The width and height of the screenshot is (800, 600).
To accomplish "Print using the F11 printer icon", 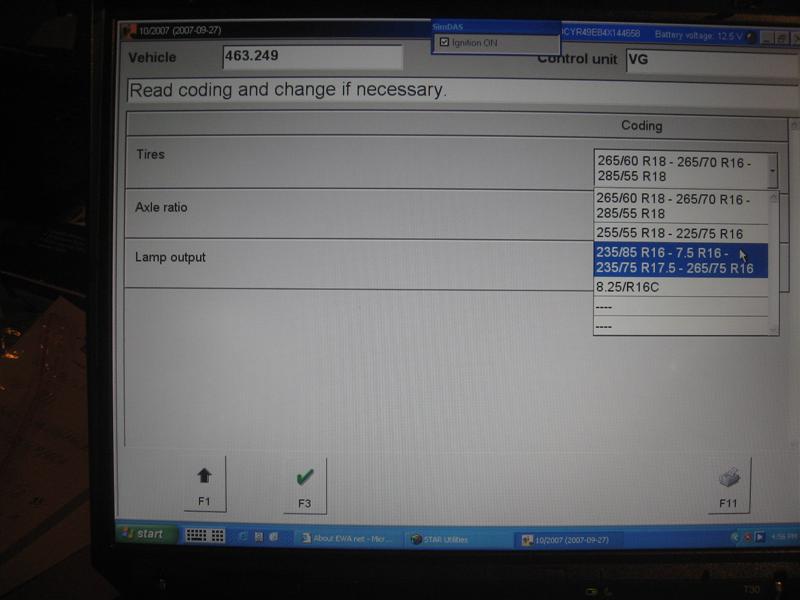I will point(727,485).
